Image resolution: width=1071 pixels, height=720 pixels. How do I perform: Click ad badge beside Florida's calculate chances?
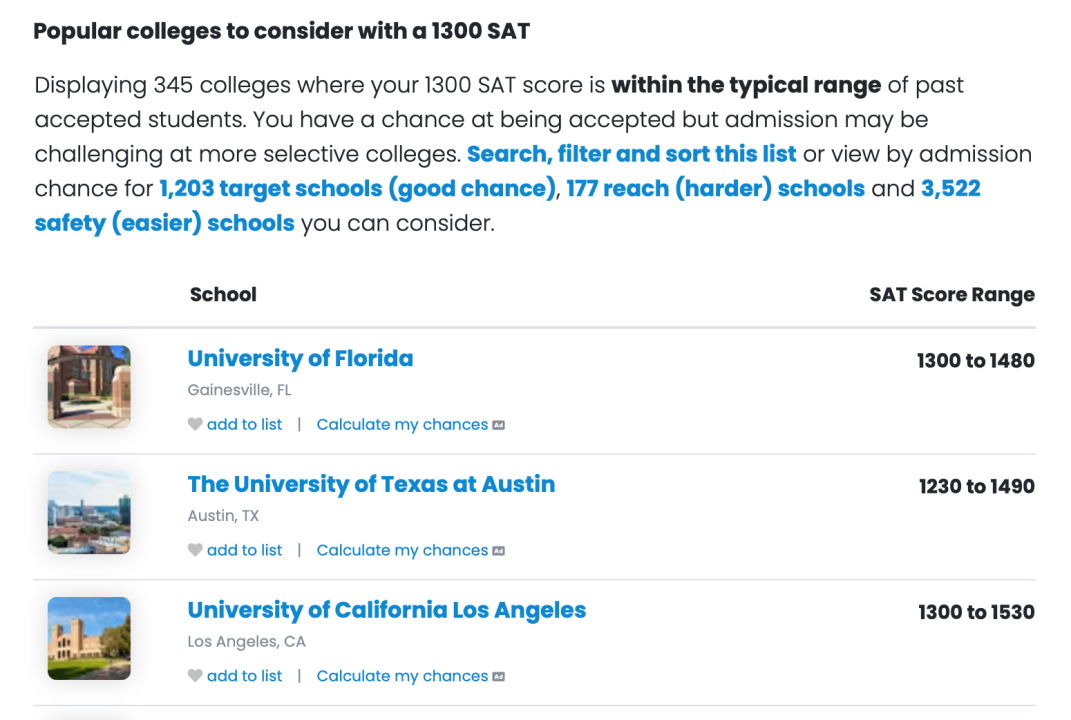coord(499,425)
